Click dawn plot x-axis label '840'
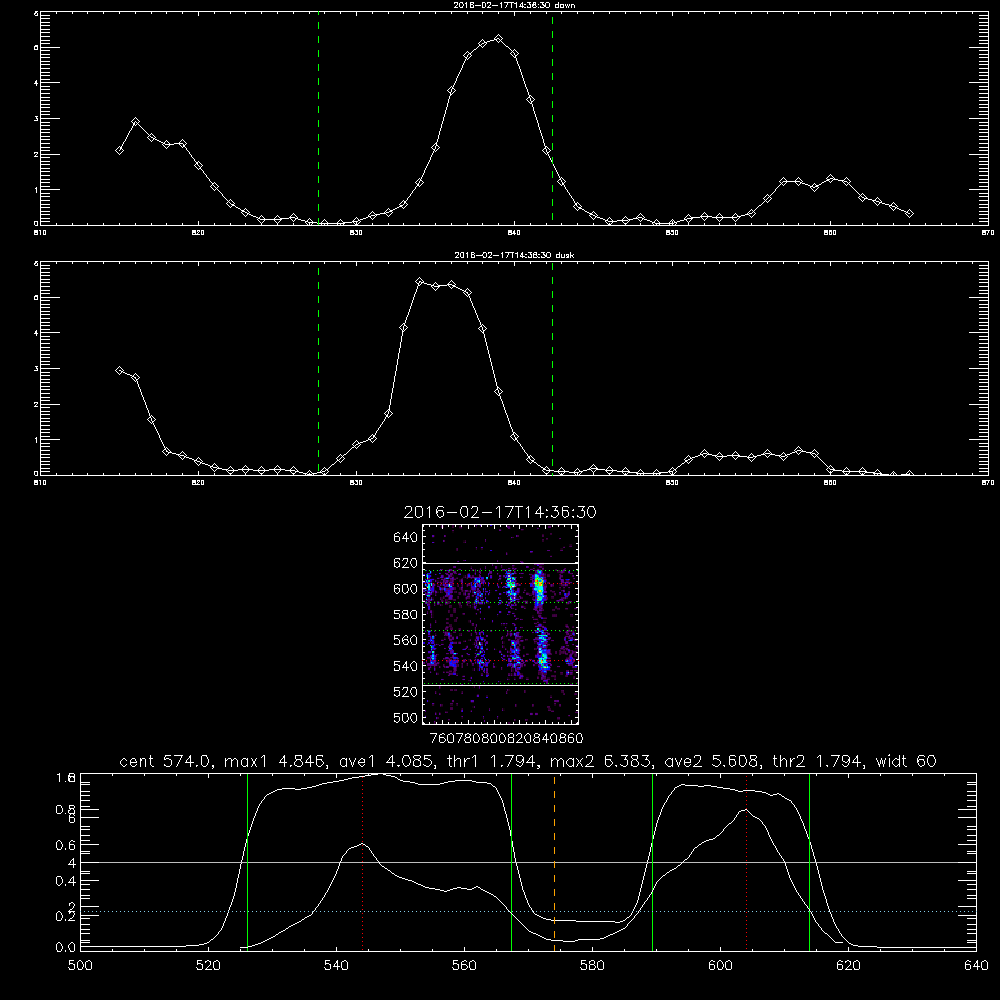The image size is (1000, 1000). tap(514, 233)
